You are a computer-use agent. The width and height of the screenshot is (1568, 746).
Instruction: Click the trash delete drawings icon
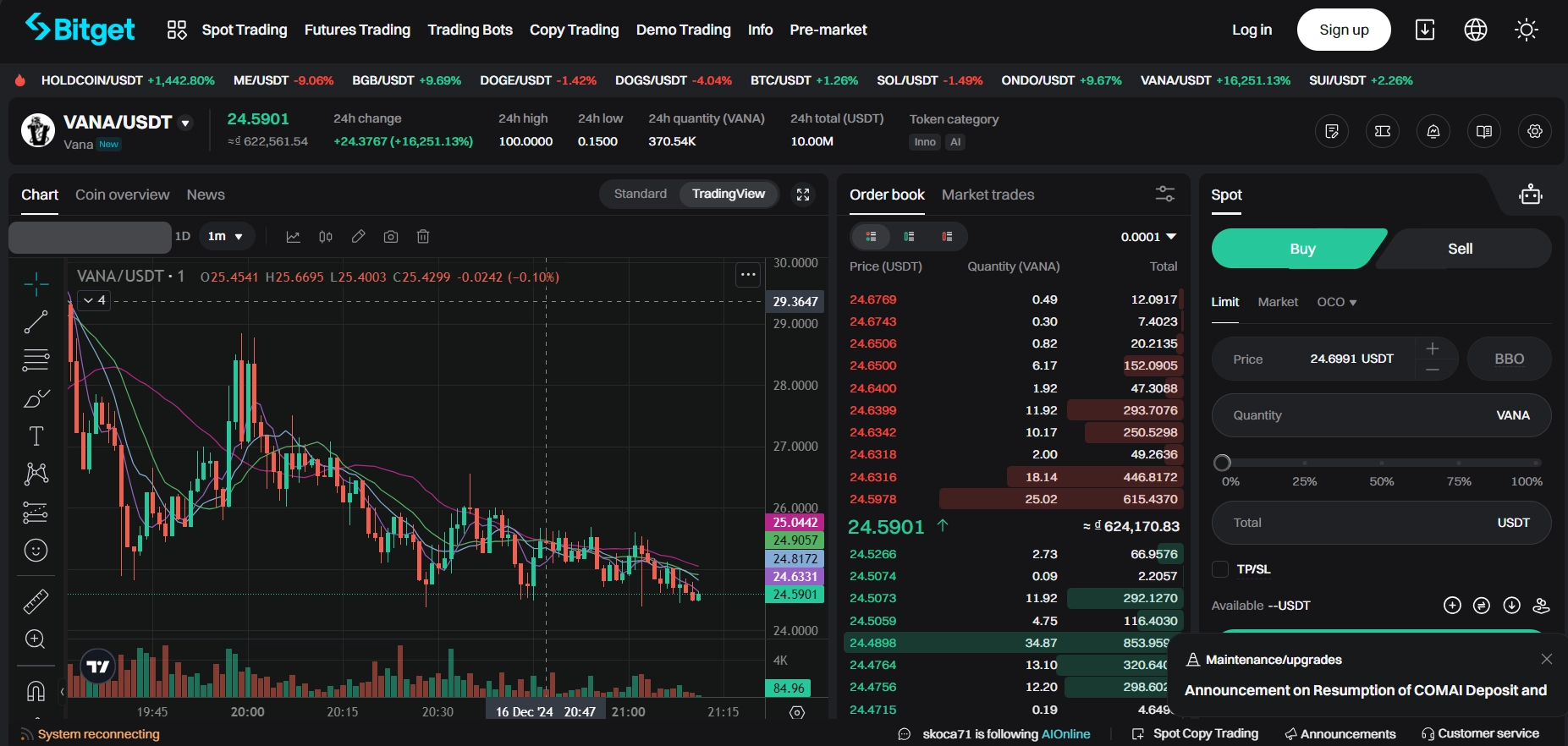point(423,237)
